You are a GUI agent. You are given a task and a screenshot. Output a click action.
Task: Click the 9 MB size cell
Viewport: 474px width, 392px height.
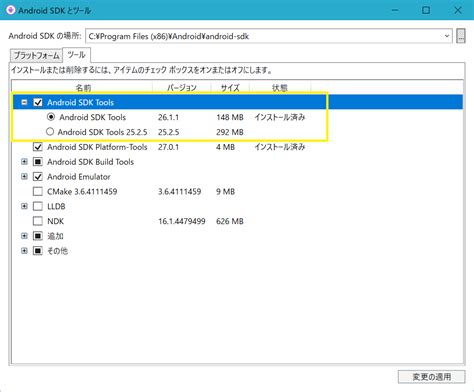point(225,192)
